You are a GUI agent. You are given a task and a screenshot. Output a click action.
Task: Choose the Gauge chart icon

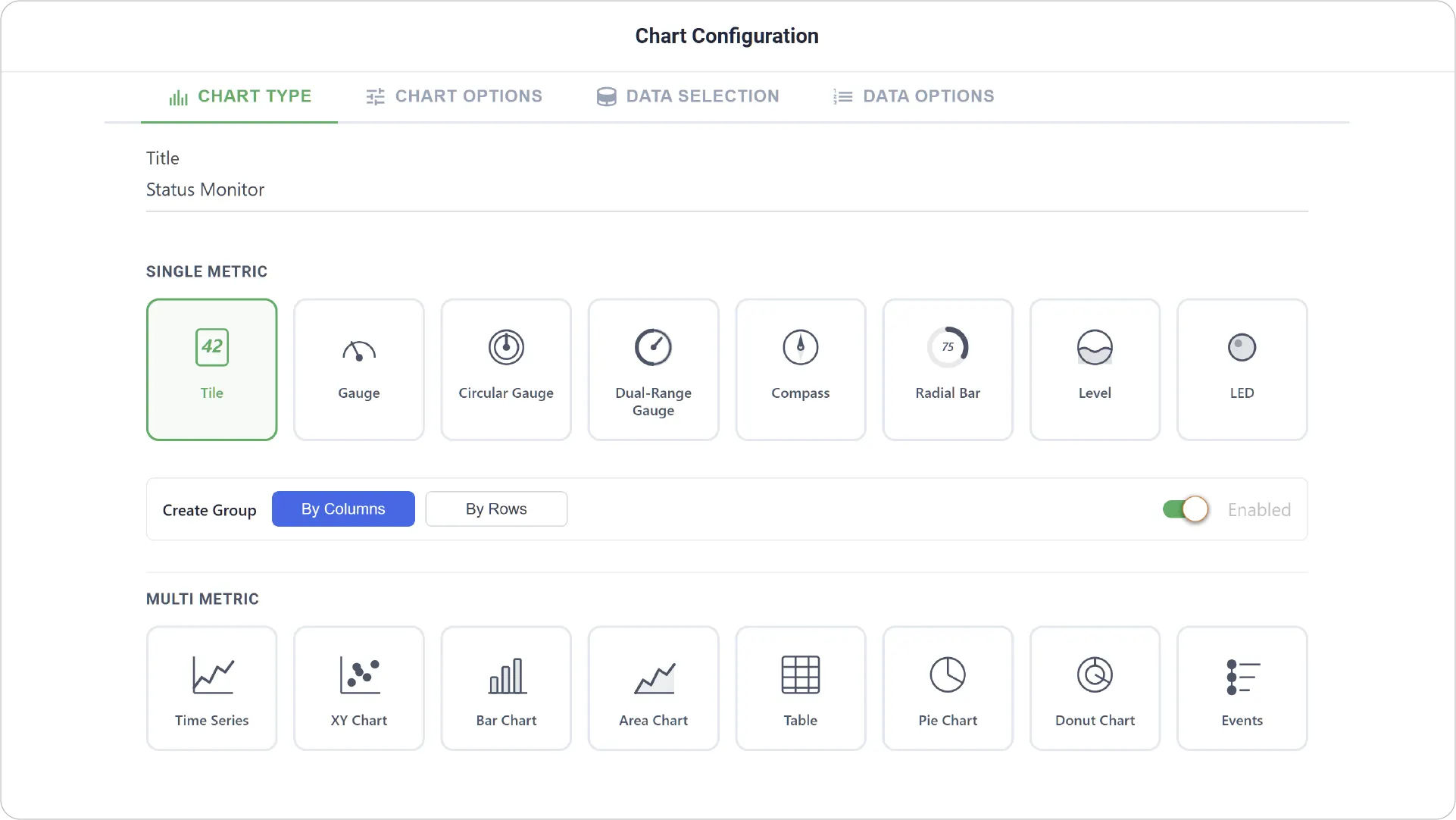359,350
